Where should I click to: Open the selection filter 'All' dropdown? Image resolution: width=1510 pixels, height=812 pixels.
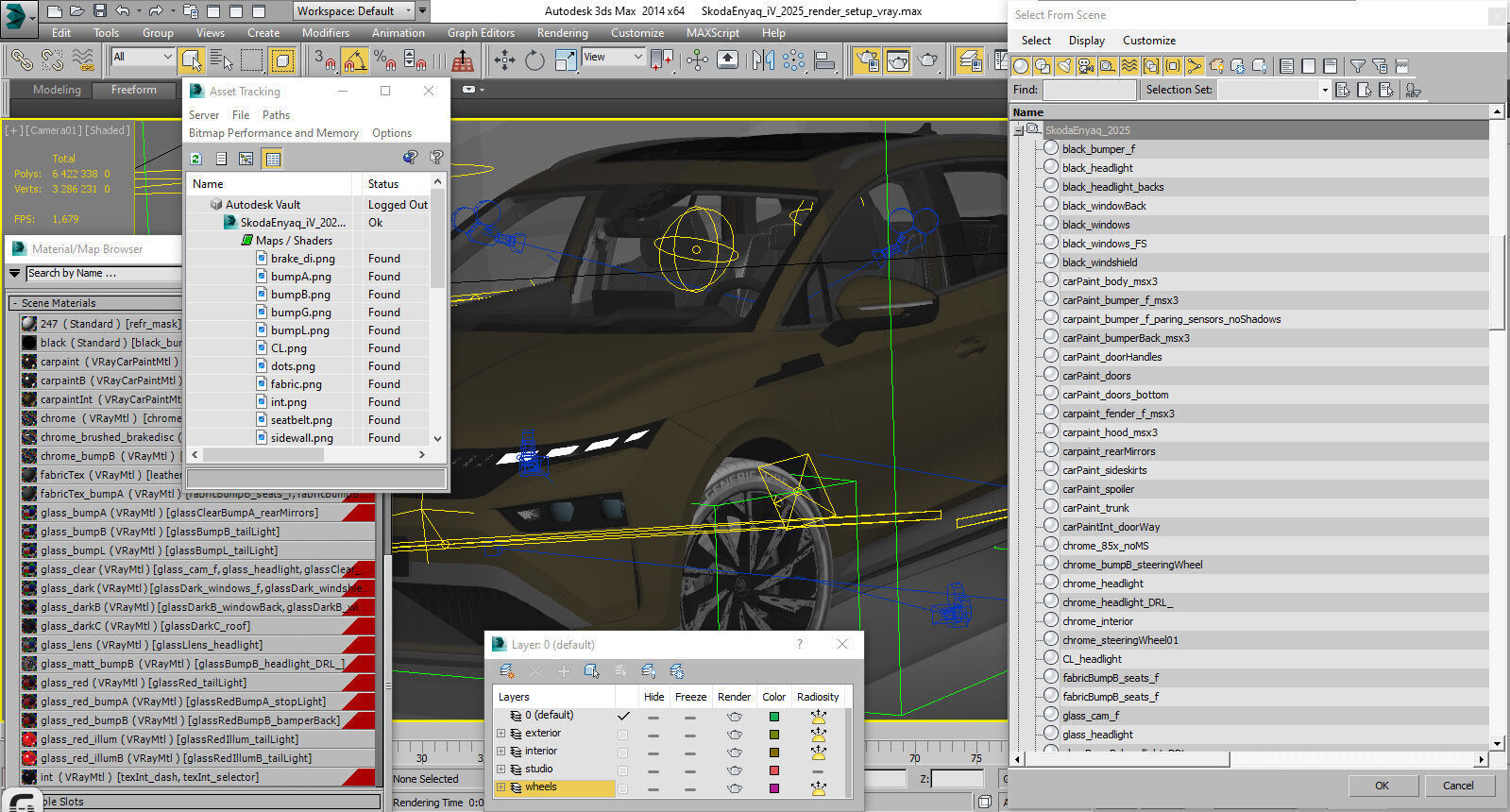(x=143, y=57)
